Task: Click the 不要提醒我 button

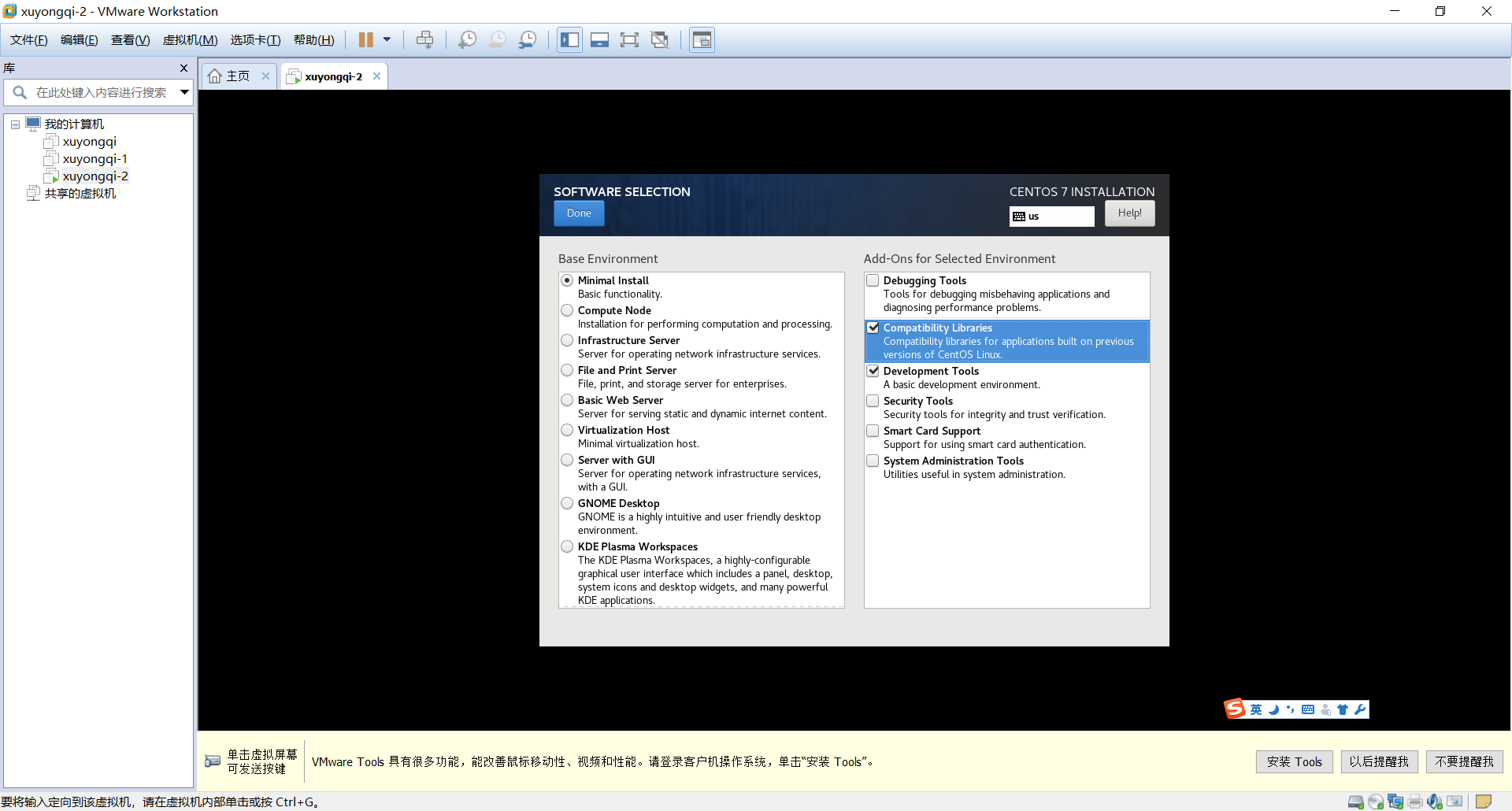Action: pos(1464,761)
